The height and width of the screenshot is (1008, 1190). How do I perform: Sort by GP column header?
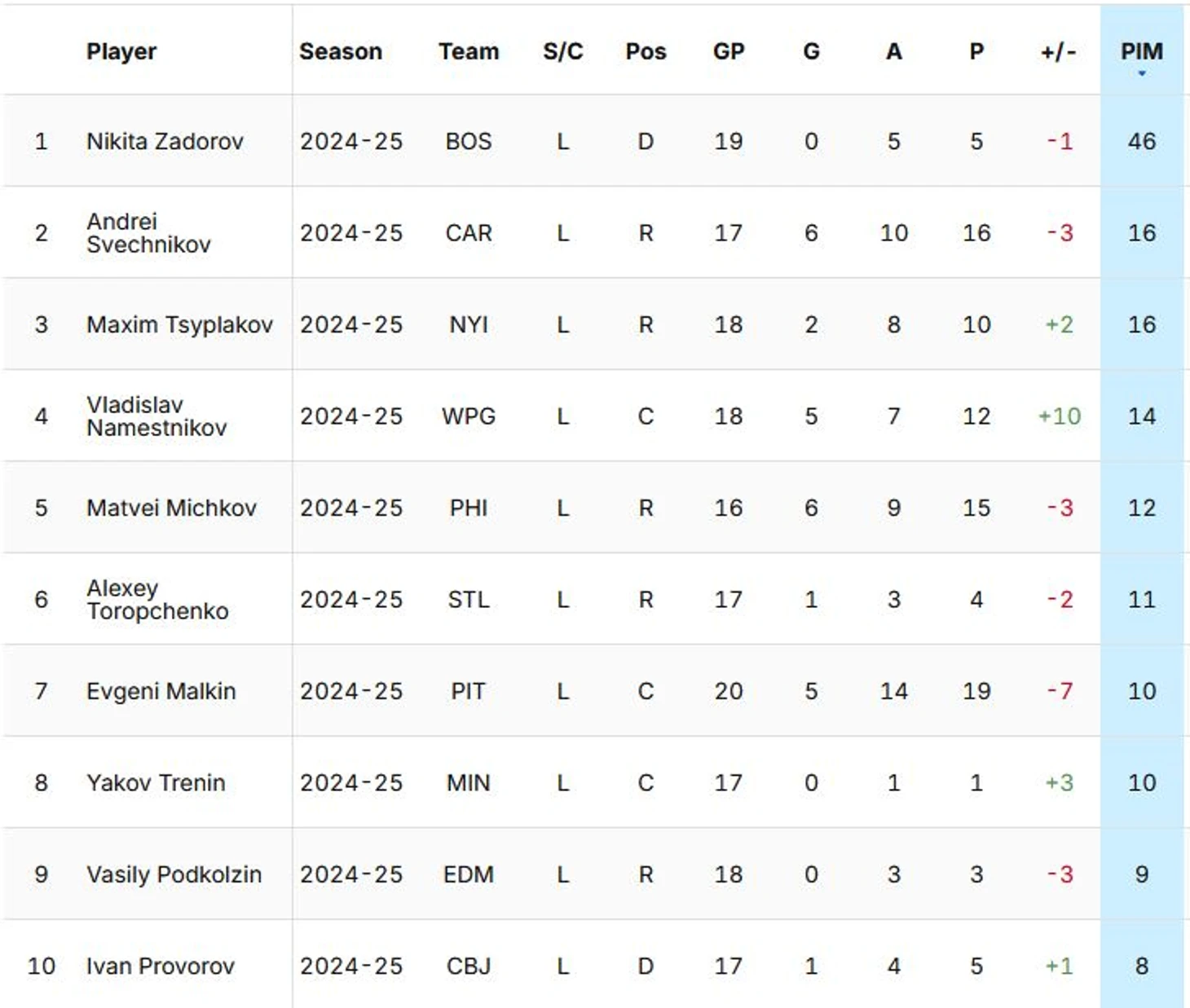[729, 51]
